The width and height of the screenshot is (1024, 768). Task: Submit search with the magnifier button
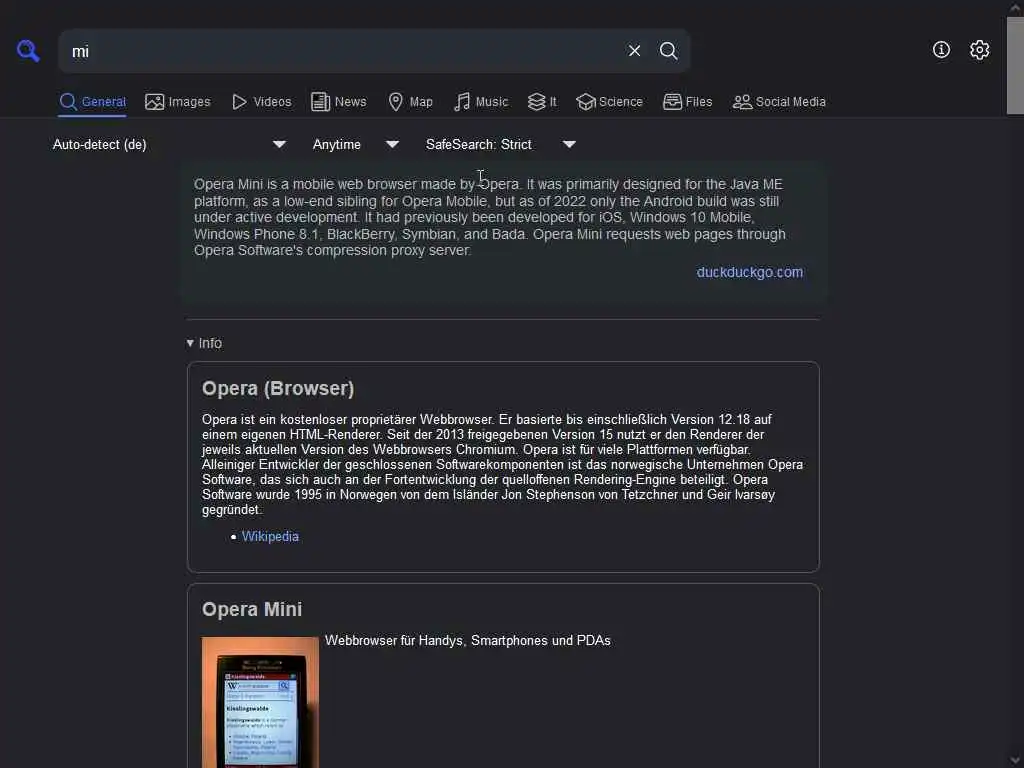click(668, 50)
